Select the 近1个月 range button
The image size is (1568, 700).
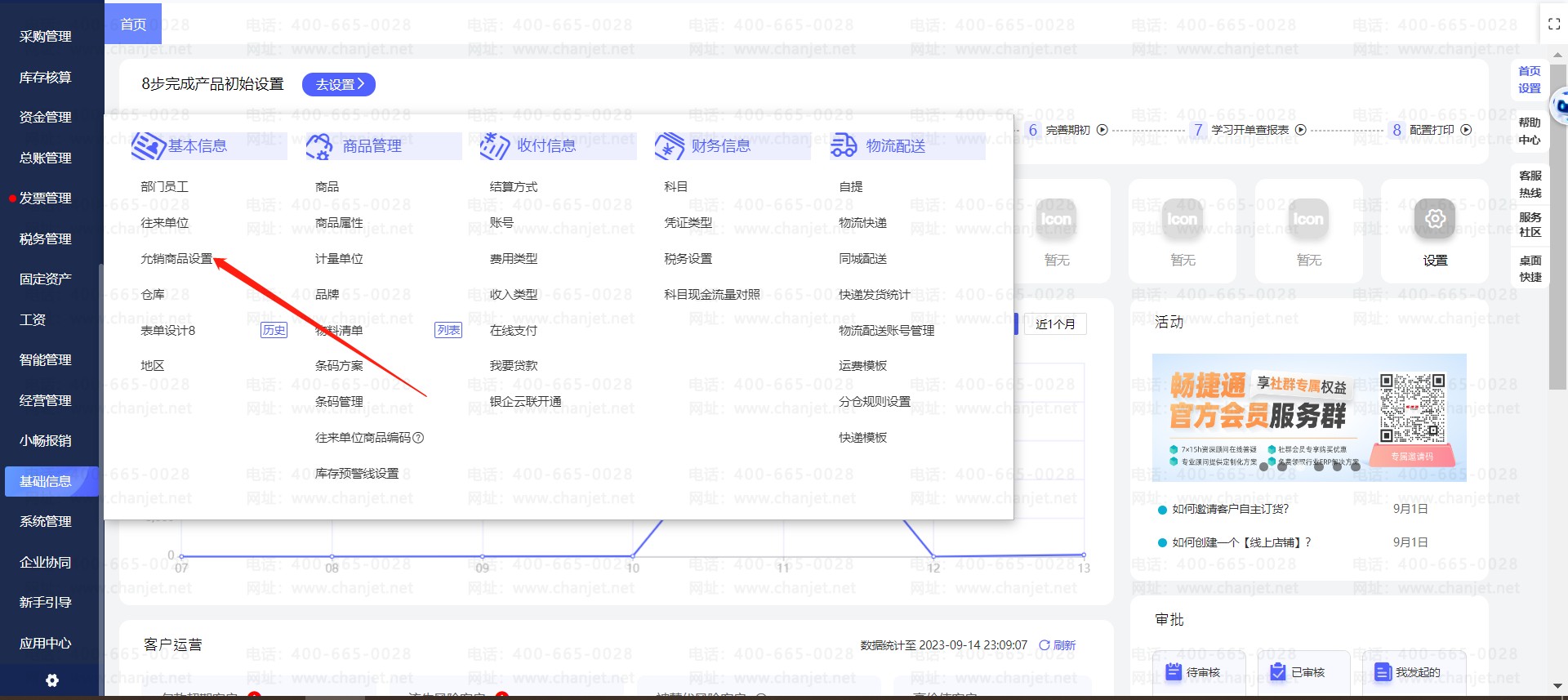pyautogui.click(x=1055, y=324)
